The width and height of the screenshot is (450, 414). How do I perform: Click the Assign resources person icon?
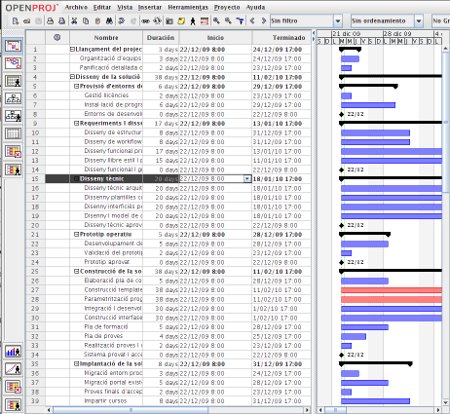point(193,21)
